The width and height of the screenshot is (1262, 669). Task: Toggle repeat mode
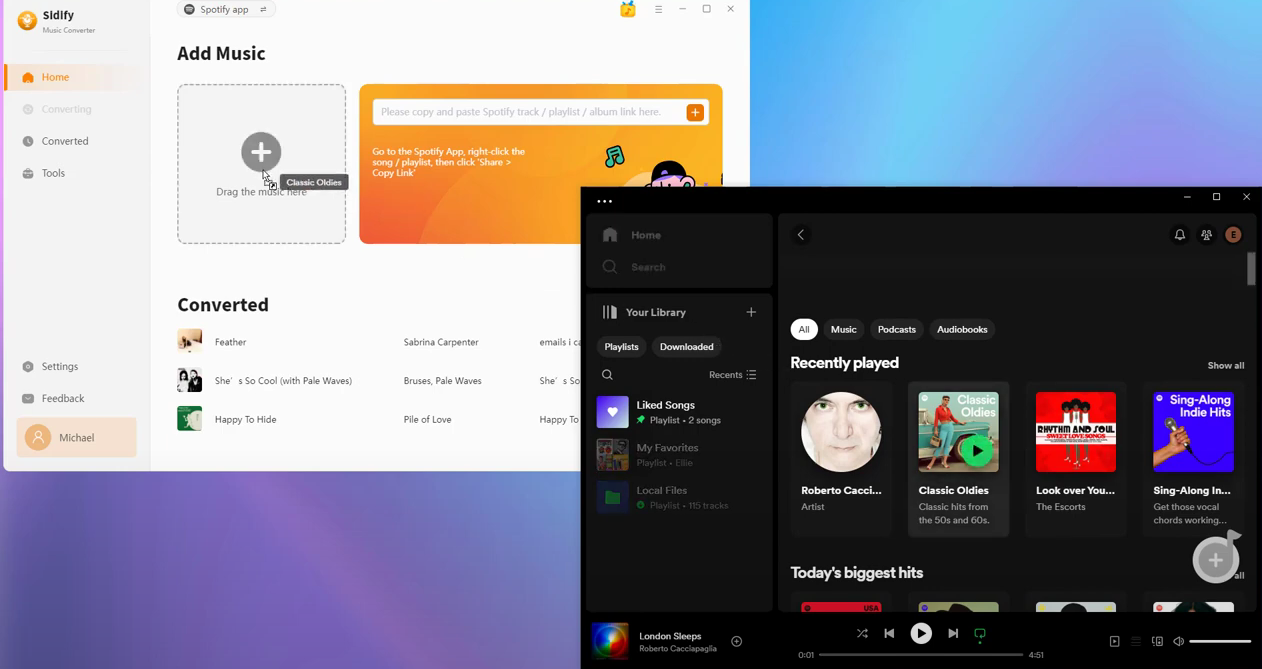click(x=980, y=634)
